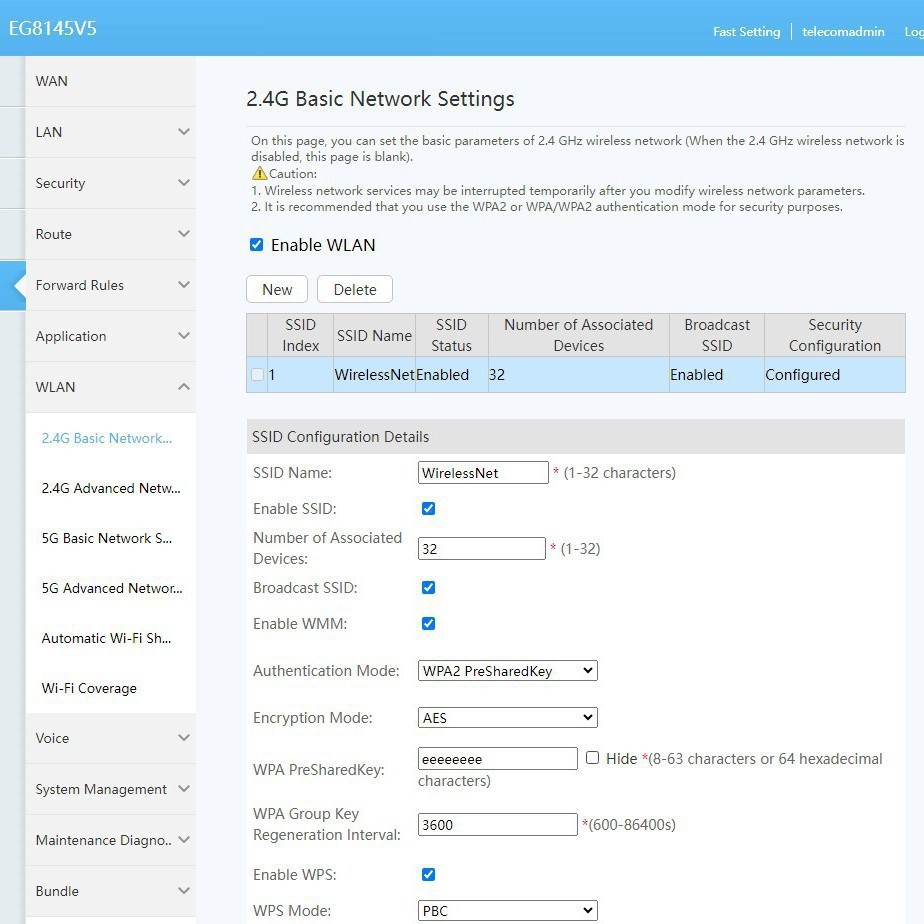Focus the WPA PreSharedKey field

coord(497,759)
